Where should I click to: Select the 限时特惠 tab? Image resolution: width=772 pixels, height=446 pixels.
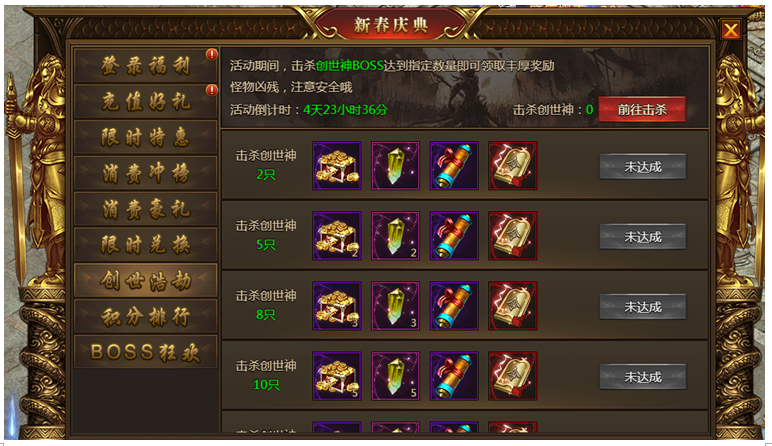coord(145,137)
